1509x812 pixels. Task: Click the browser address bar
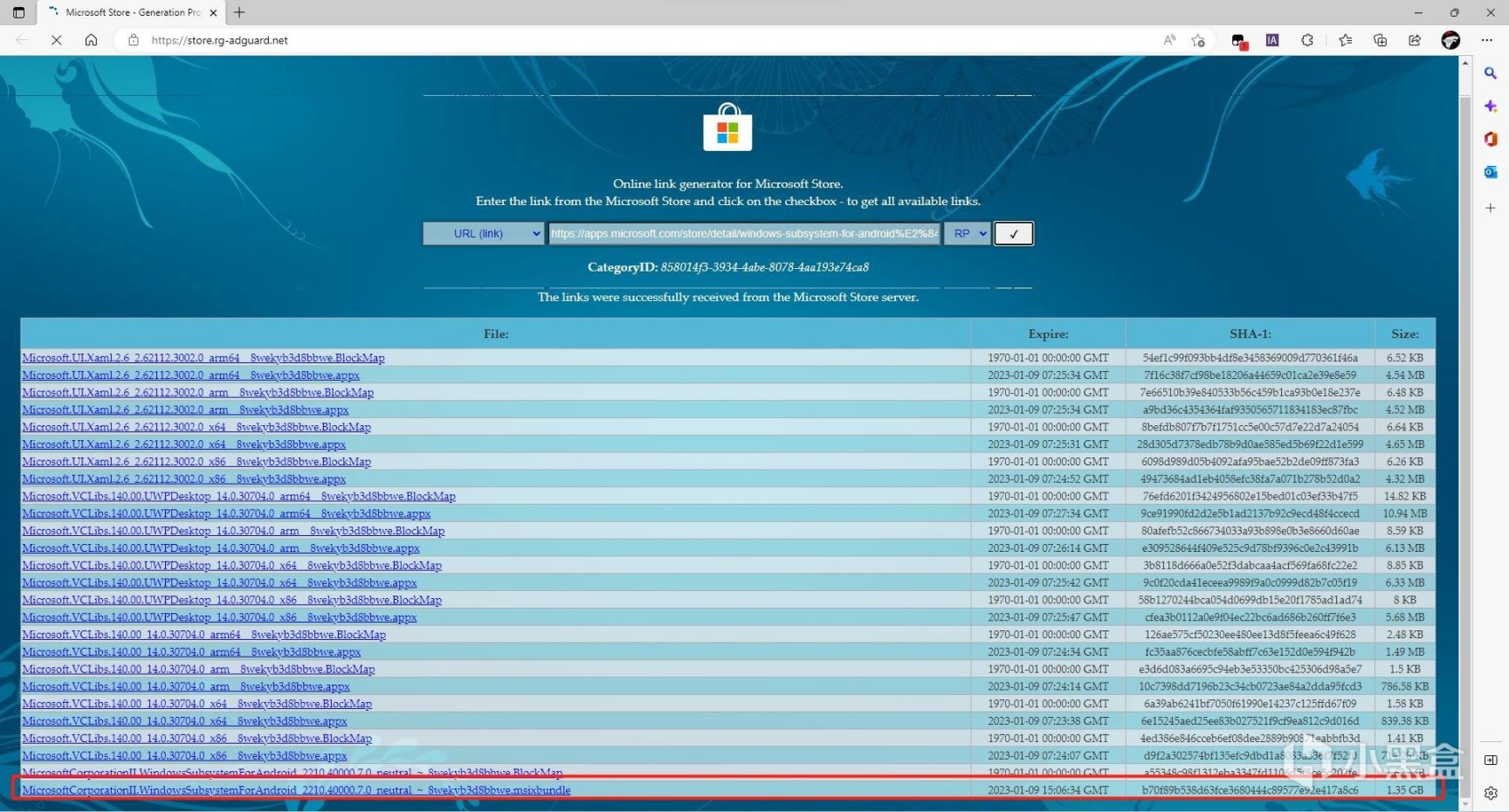(646, 40)
